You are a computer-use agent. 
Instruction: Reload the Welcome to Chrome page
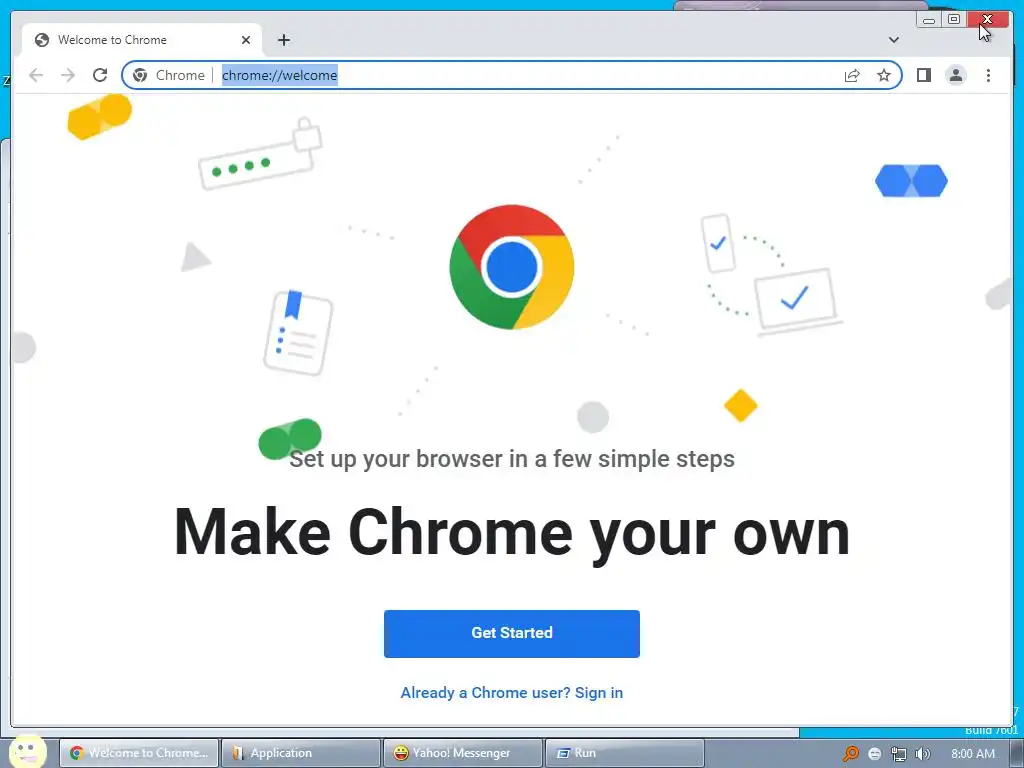100,75
